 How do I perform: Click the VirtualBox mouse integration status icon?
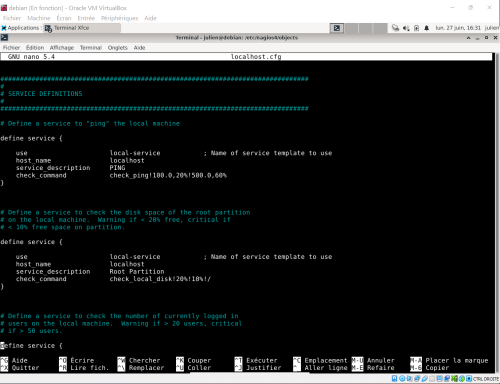pos(462,378)
